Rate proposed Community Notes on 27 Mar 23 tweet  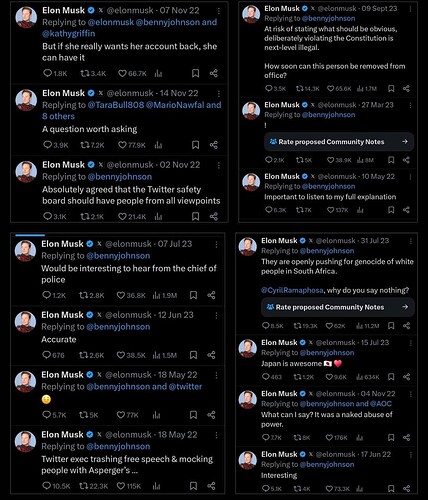coord(339,142)
